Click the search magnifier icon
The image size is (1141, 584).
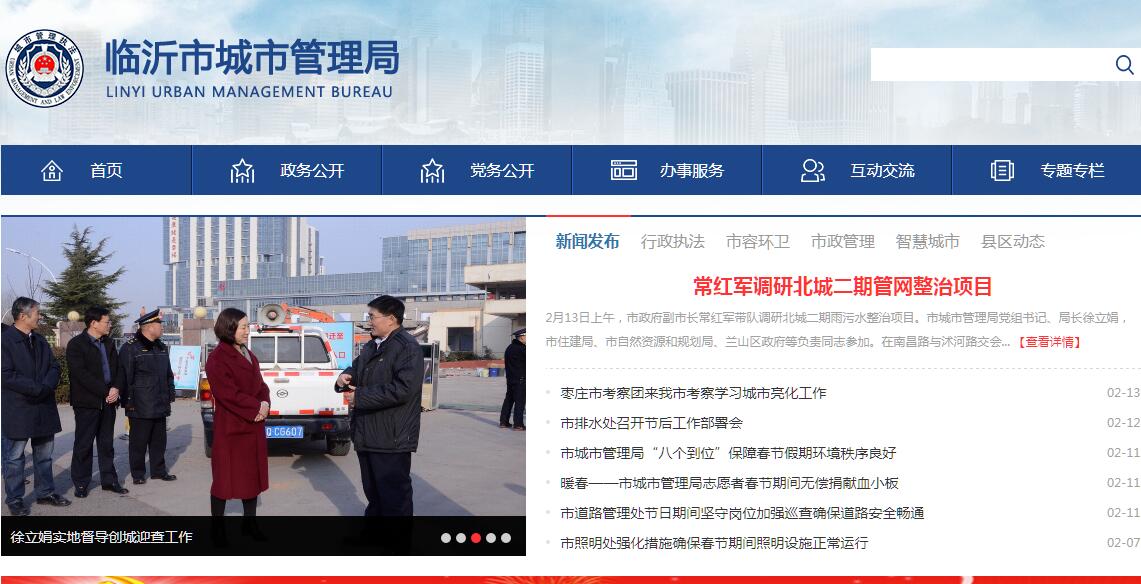coord(1124,65)
